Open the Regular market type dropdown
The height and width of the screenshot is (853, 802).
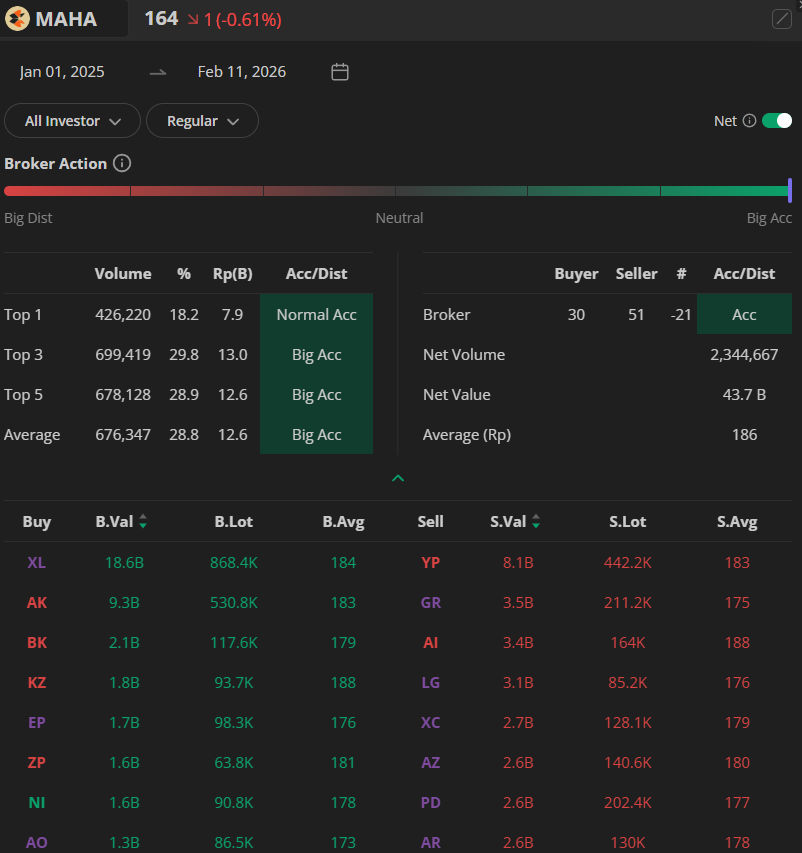(x=202, y=121)
